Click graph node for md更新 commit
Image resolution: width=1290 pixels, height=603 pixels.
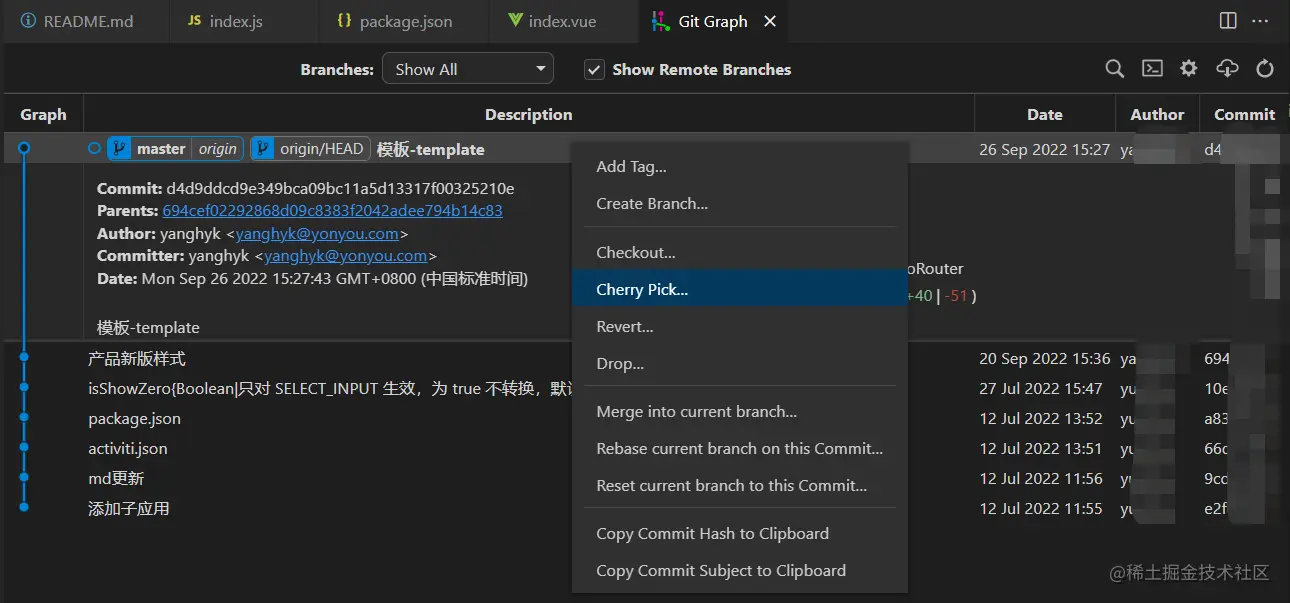click(x=24, y=477)
